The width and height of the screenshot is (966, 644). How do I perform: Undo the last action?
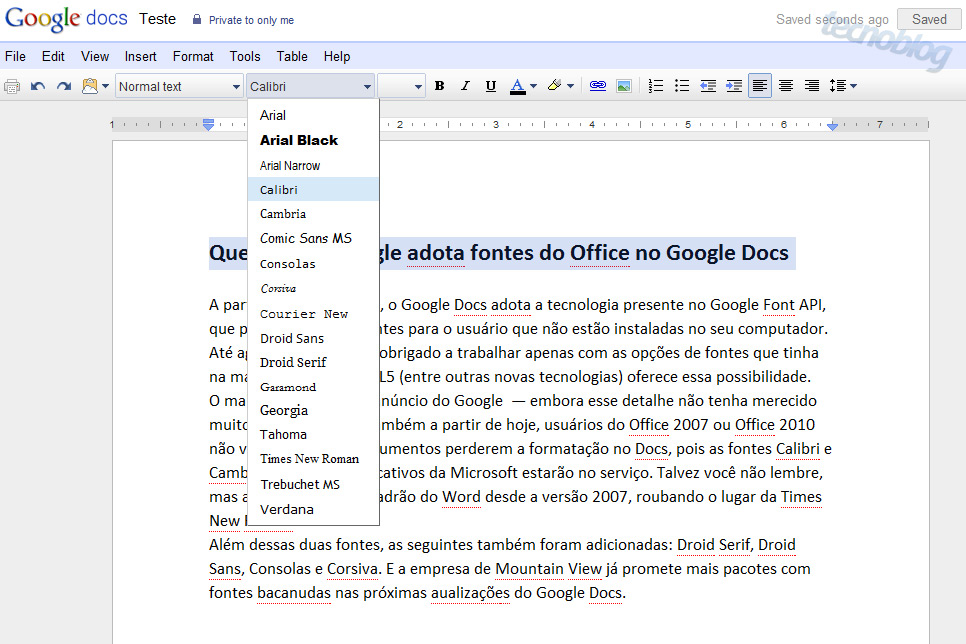[x=38, y=86]
